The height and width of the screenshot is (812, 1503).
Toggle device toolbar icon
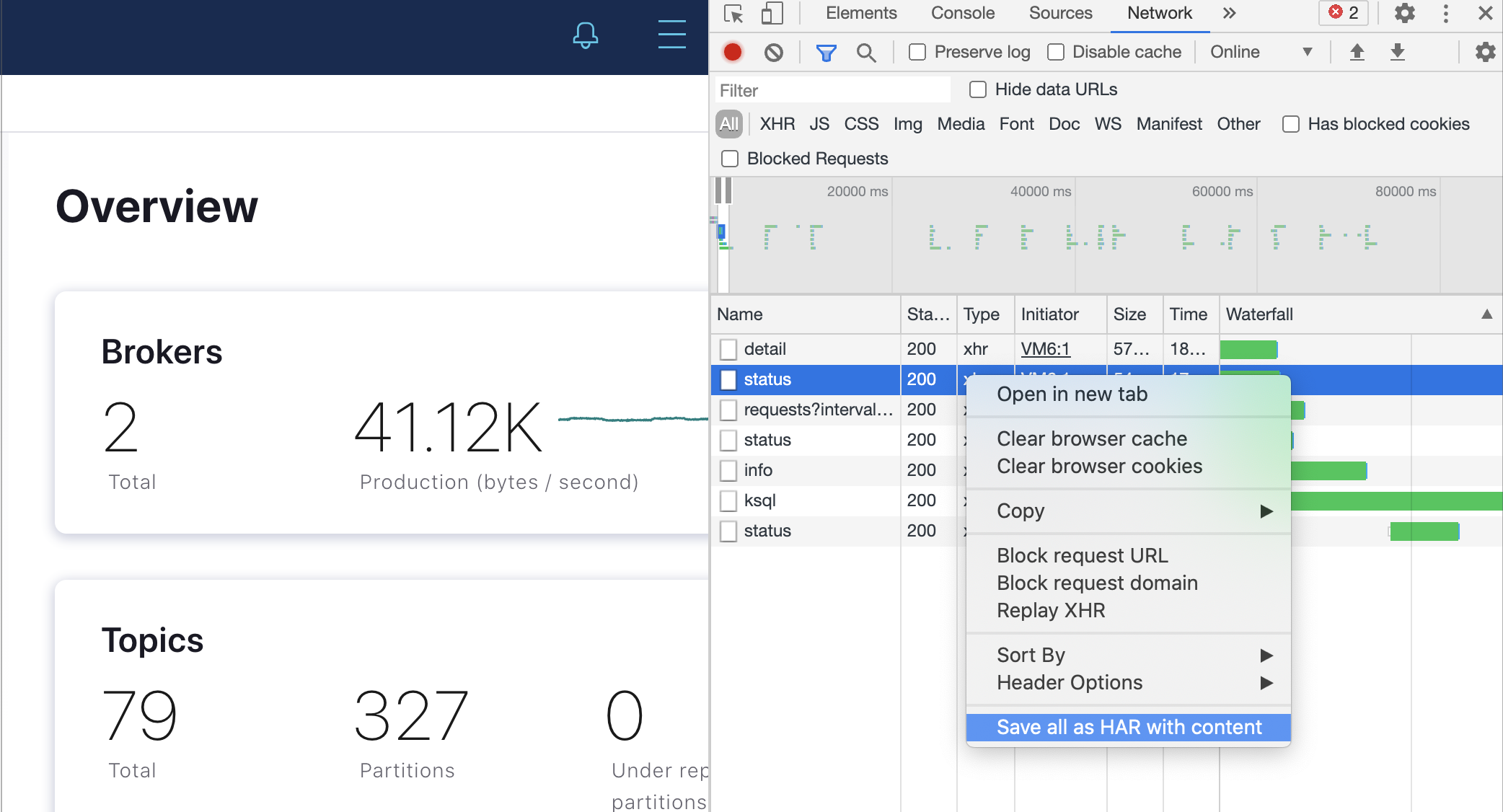tap(772, 13)
